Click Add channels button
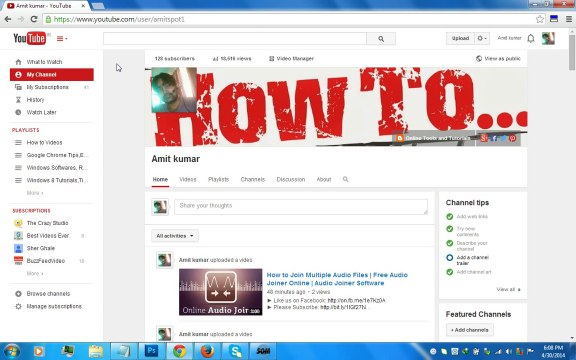Viewport: 576px width, 360px height. tap(469, 330)
